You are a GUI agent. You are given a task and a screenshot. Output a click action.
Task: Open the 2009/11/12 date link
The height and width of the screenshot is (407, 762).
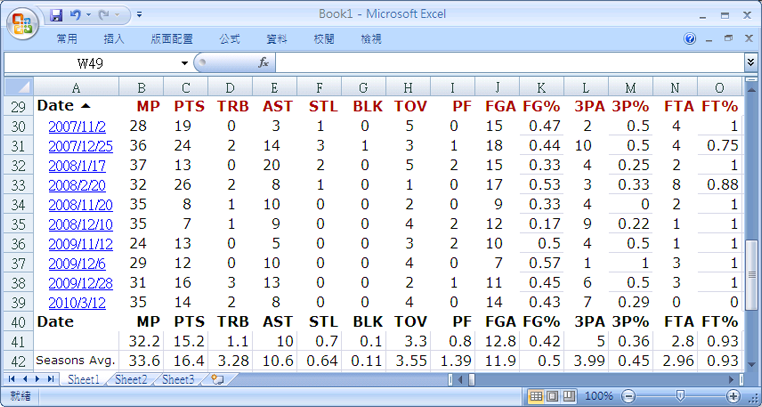81,244
